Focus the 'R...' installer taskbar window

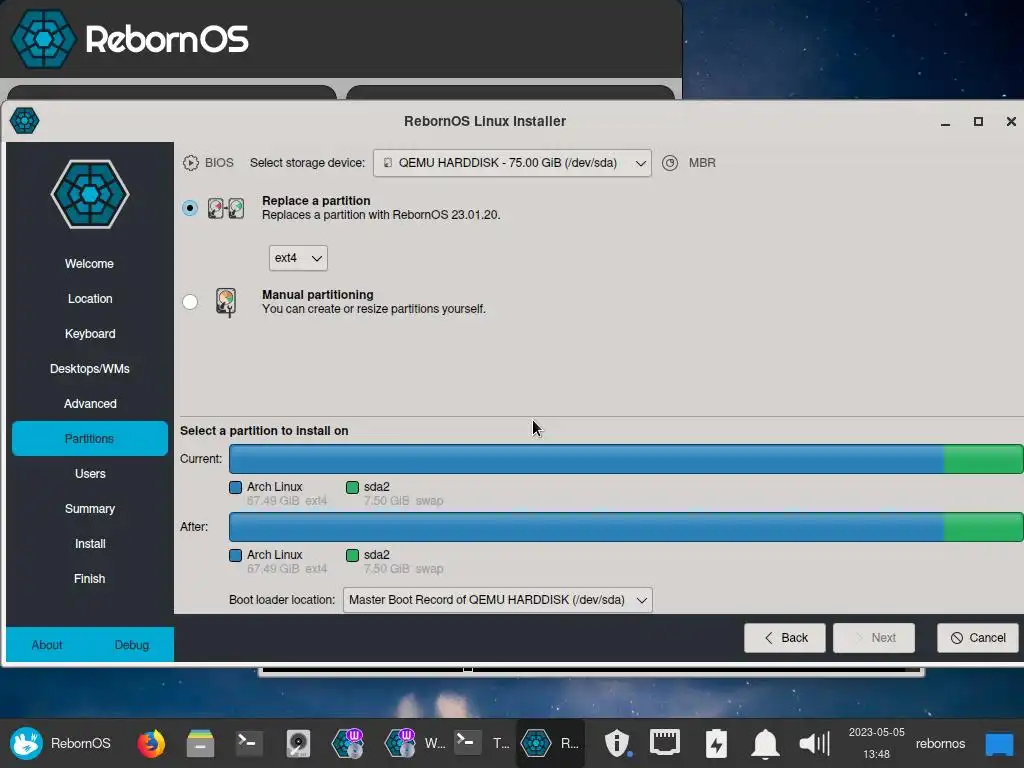tap(550, 743)
